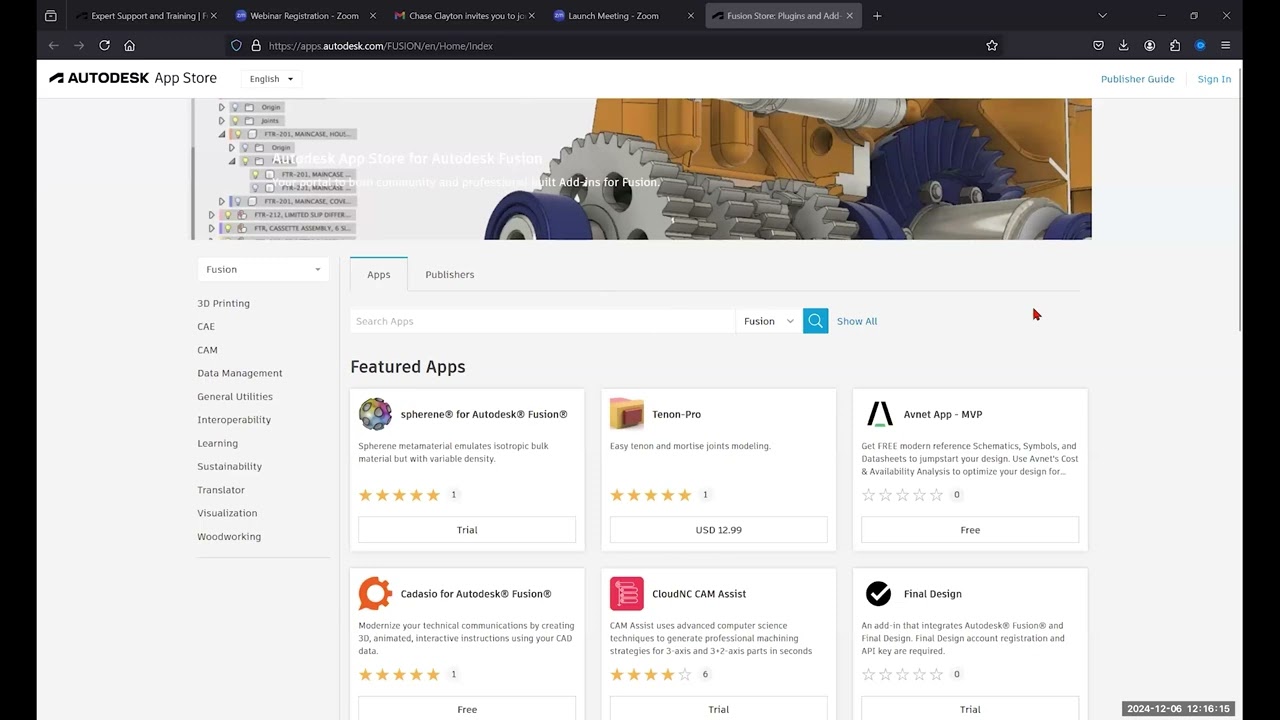Select the Visualization category

point(227,513)
